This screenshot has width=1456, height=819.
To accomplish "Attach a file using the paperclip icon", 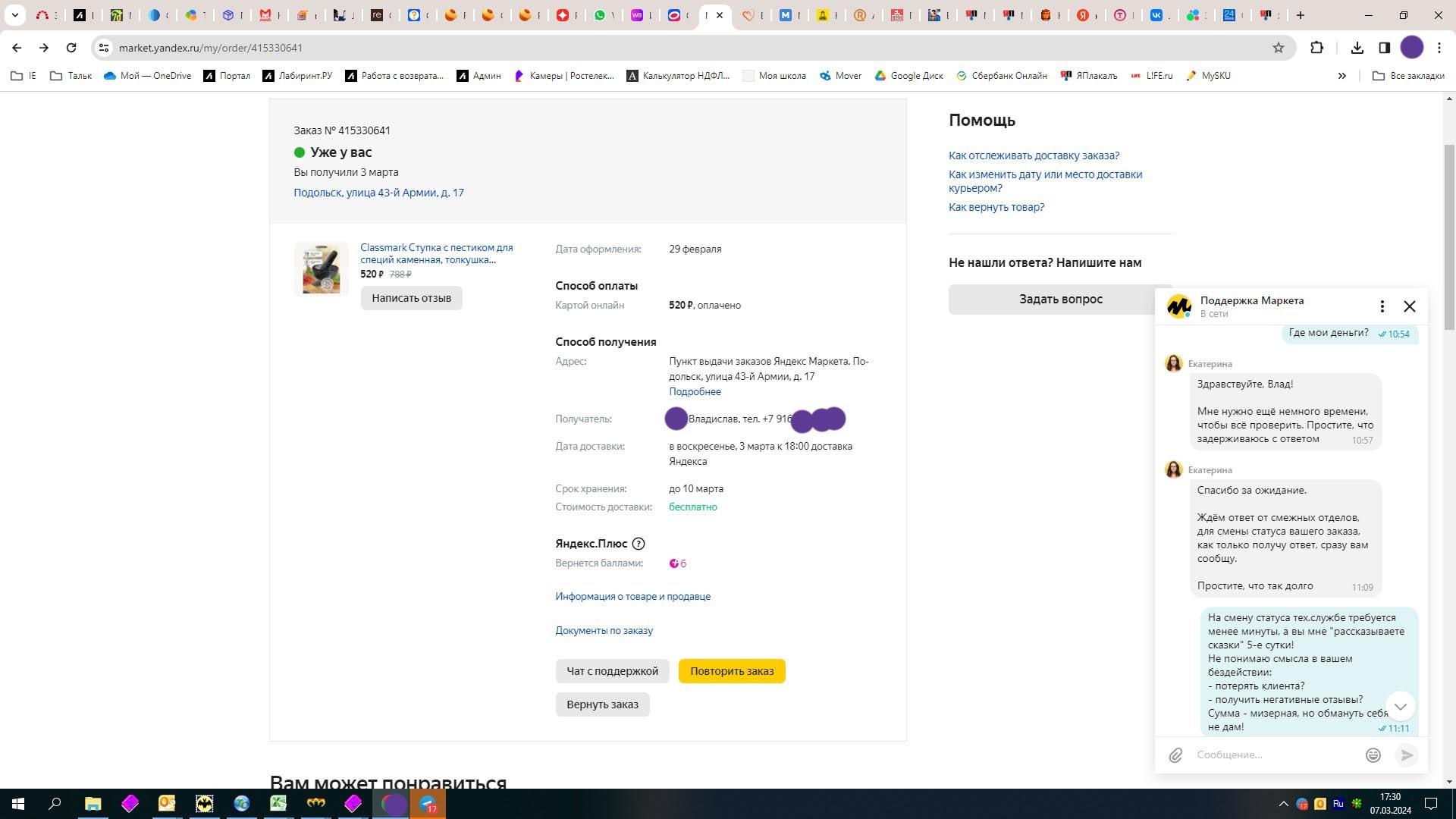I will [x=1175, y=755].
